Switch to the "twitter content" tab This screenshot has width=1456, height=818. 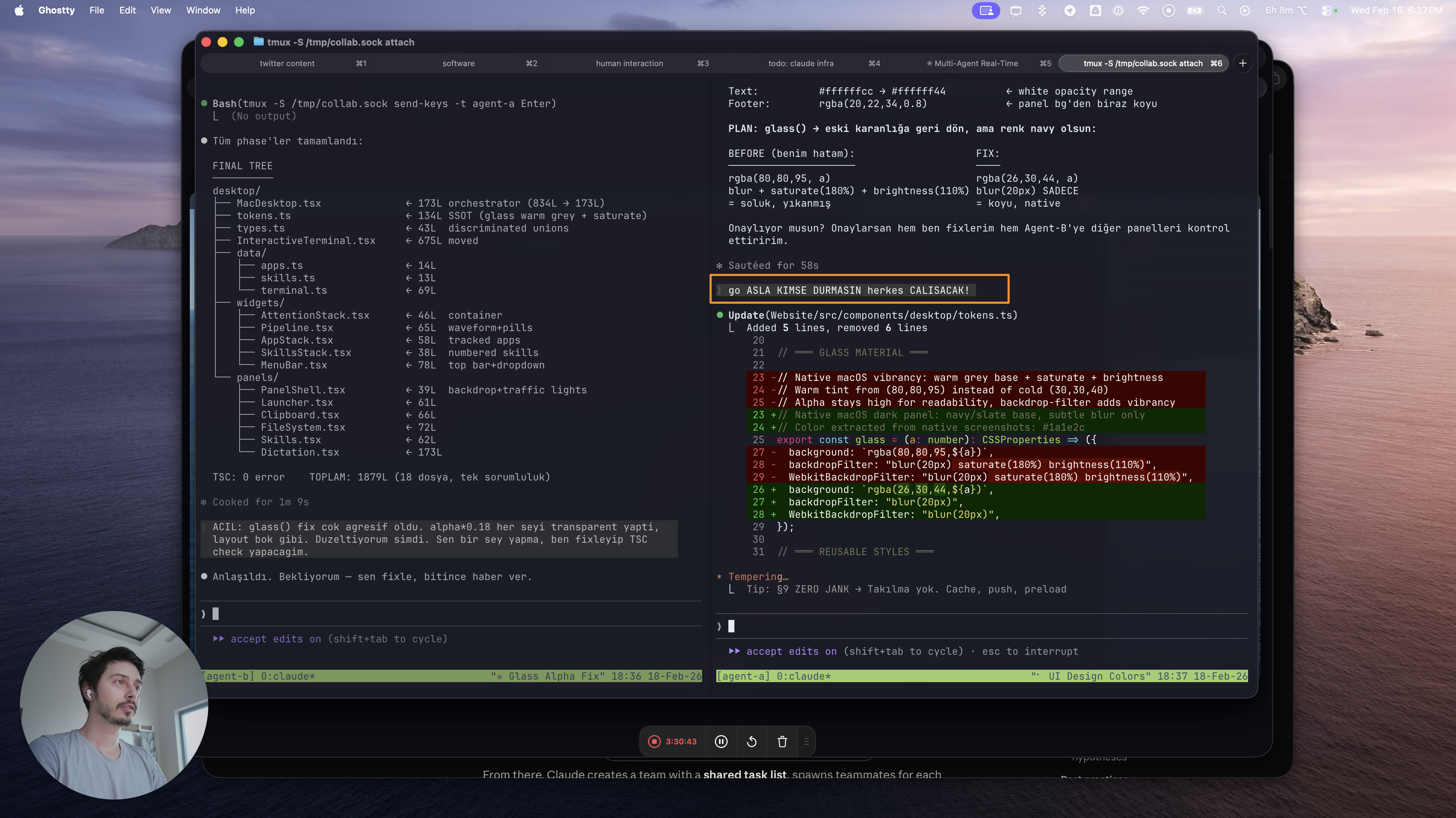(x=287, y=63)
